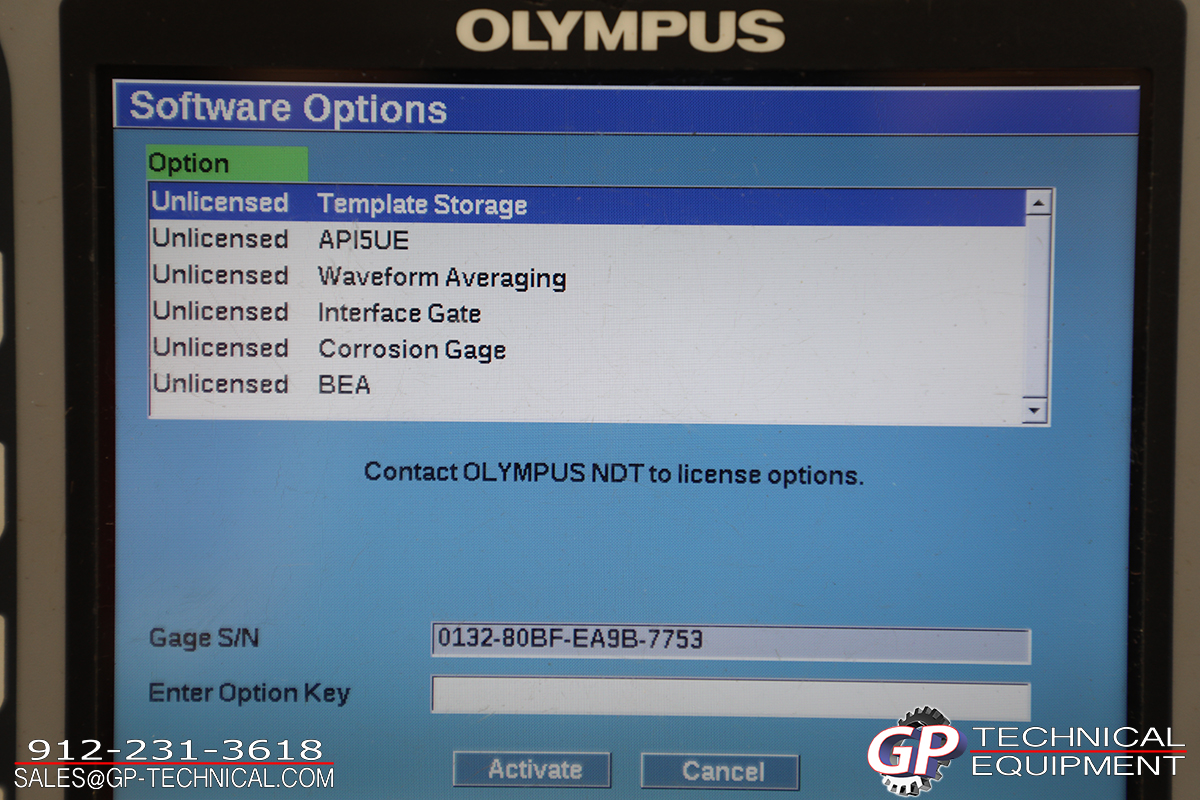
Task: Click the list scrollbar down arrow
Action: [x=1035, y=410]
